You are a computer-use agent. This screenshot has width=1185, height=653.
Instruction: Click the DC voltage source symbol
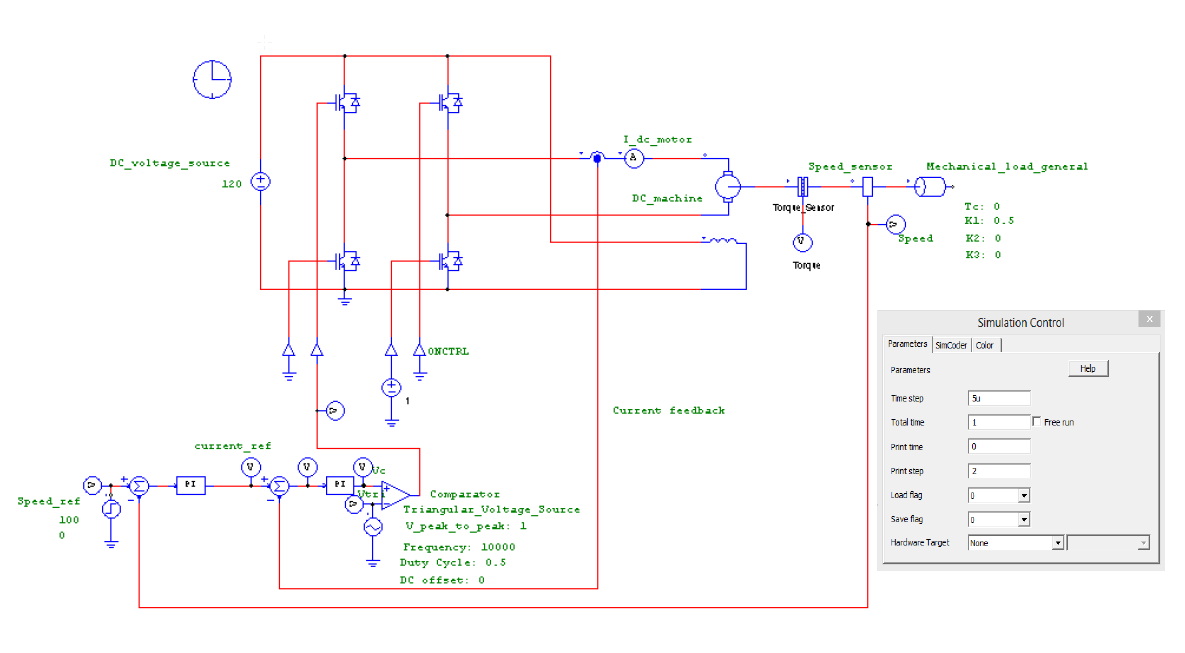261,181
